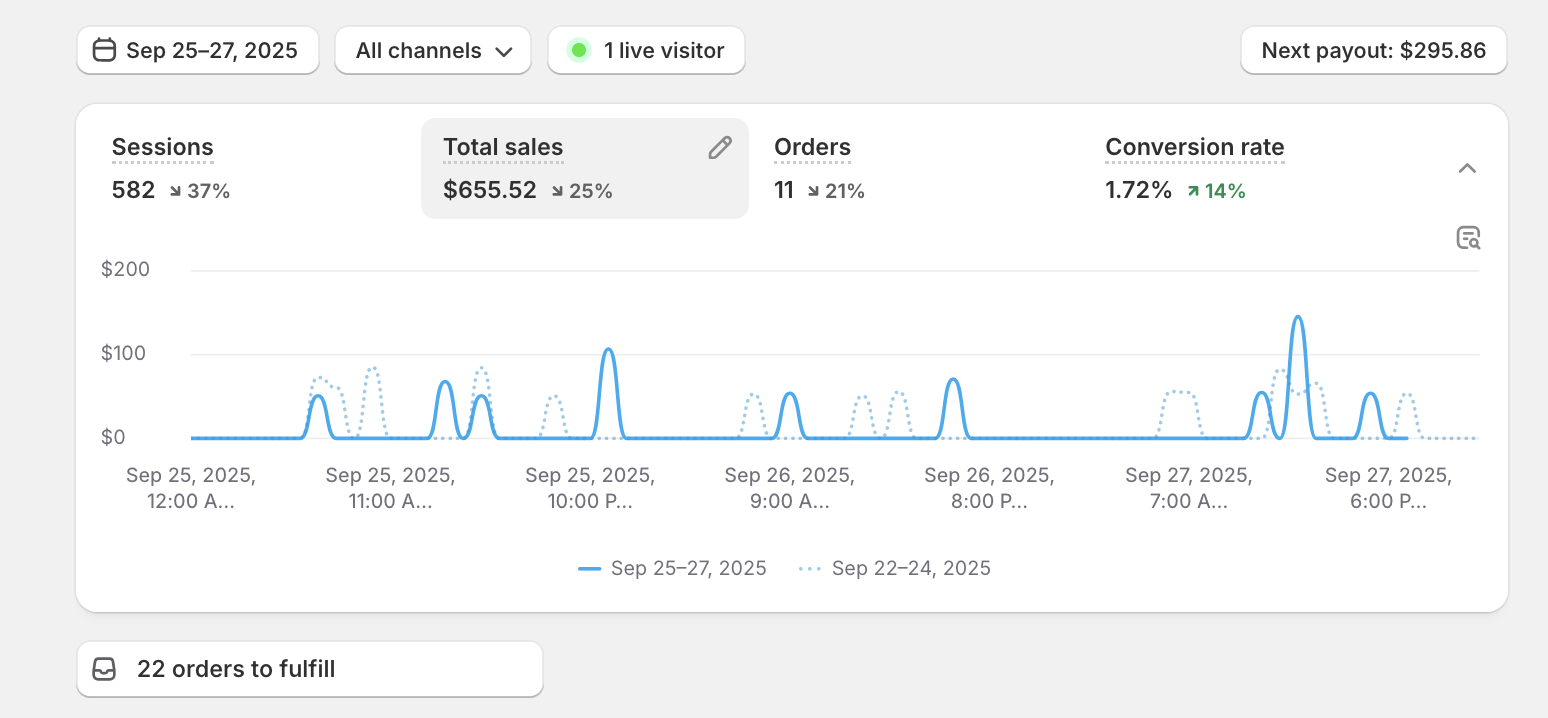
Task: Click the green live visitor indicator dot
Action: tap(579, 50)
